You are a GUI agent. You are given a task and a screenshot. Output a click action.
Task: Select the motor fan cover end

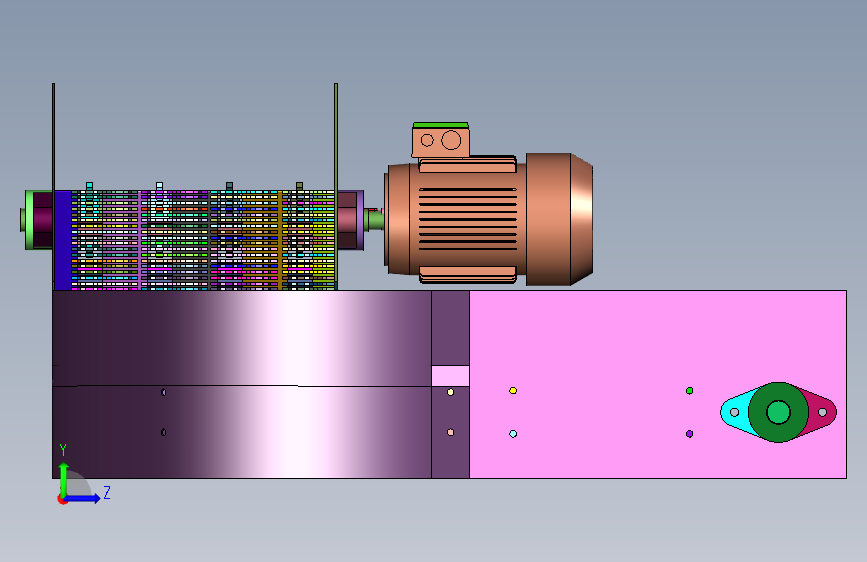click(560, 219)
